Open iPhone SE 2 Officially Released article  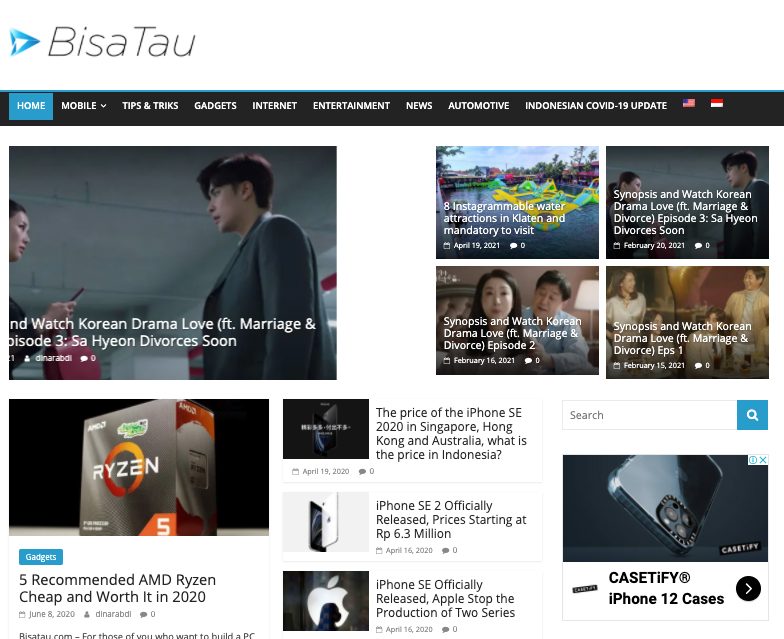tap(451, 520)
